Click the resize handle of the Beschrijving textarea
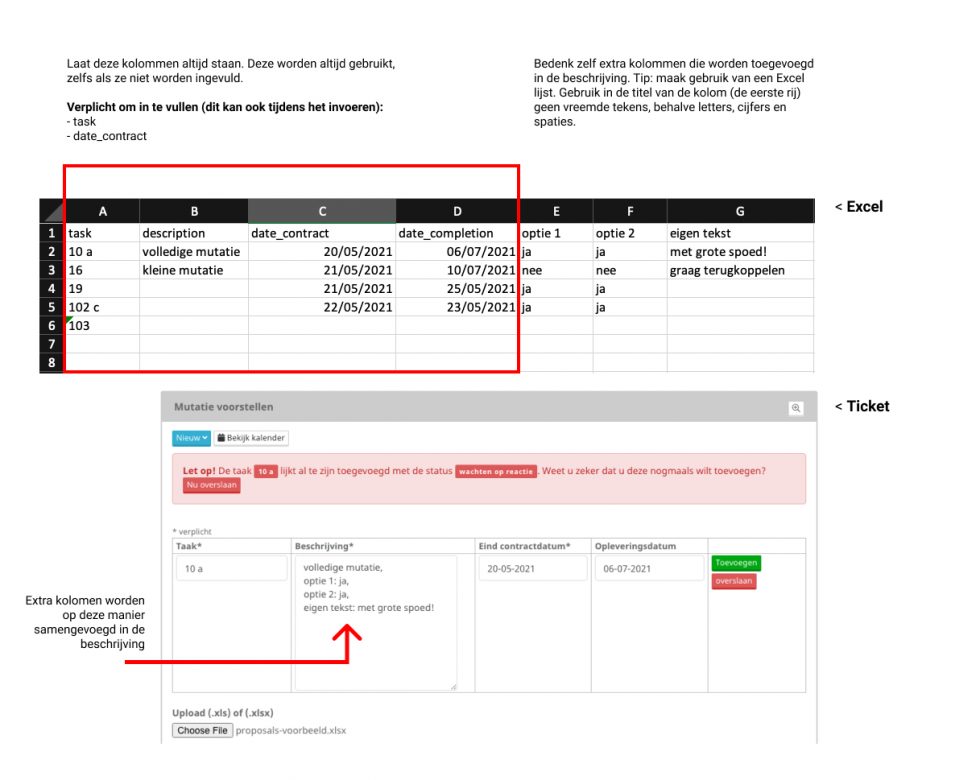 point(453,685)
